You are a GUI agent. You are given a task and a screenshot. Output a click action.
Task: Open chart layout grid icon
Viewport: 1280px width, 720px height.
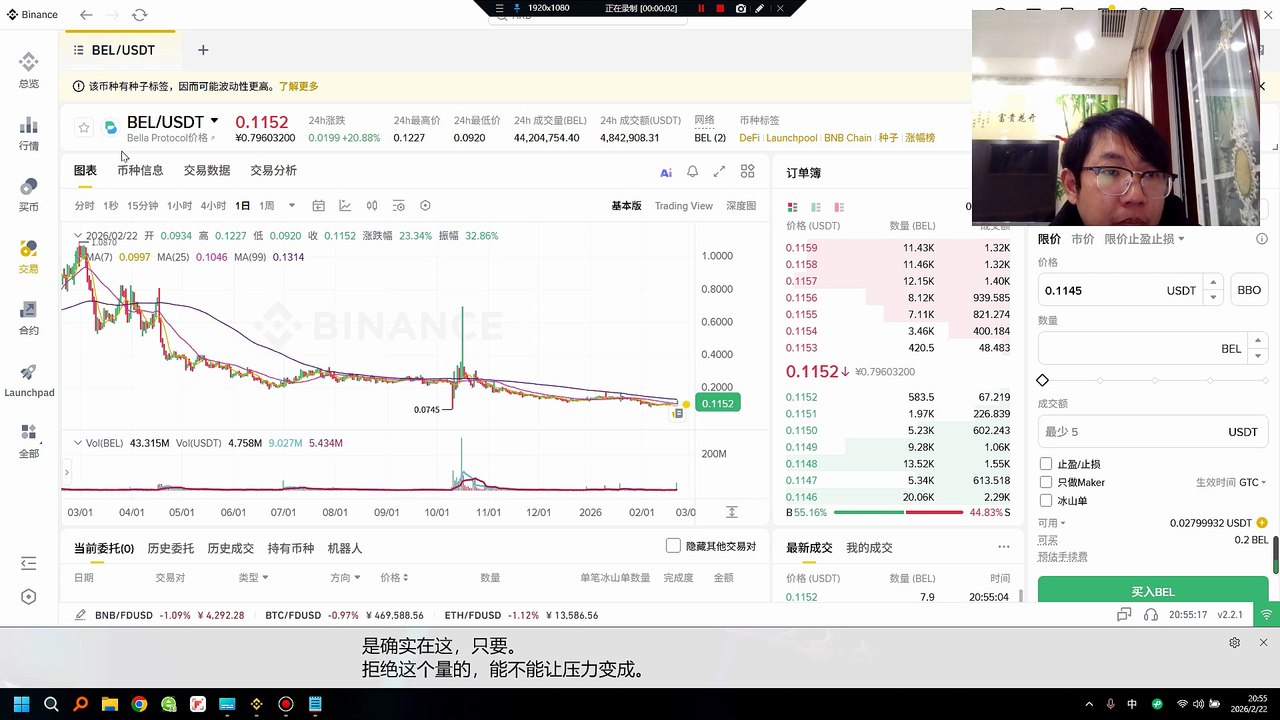click(747, 172)
